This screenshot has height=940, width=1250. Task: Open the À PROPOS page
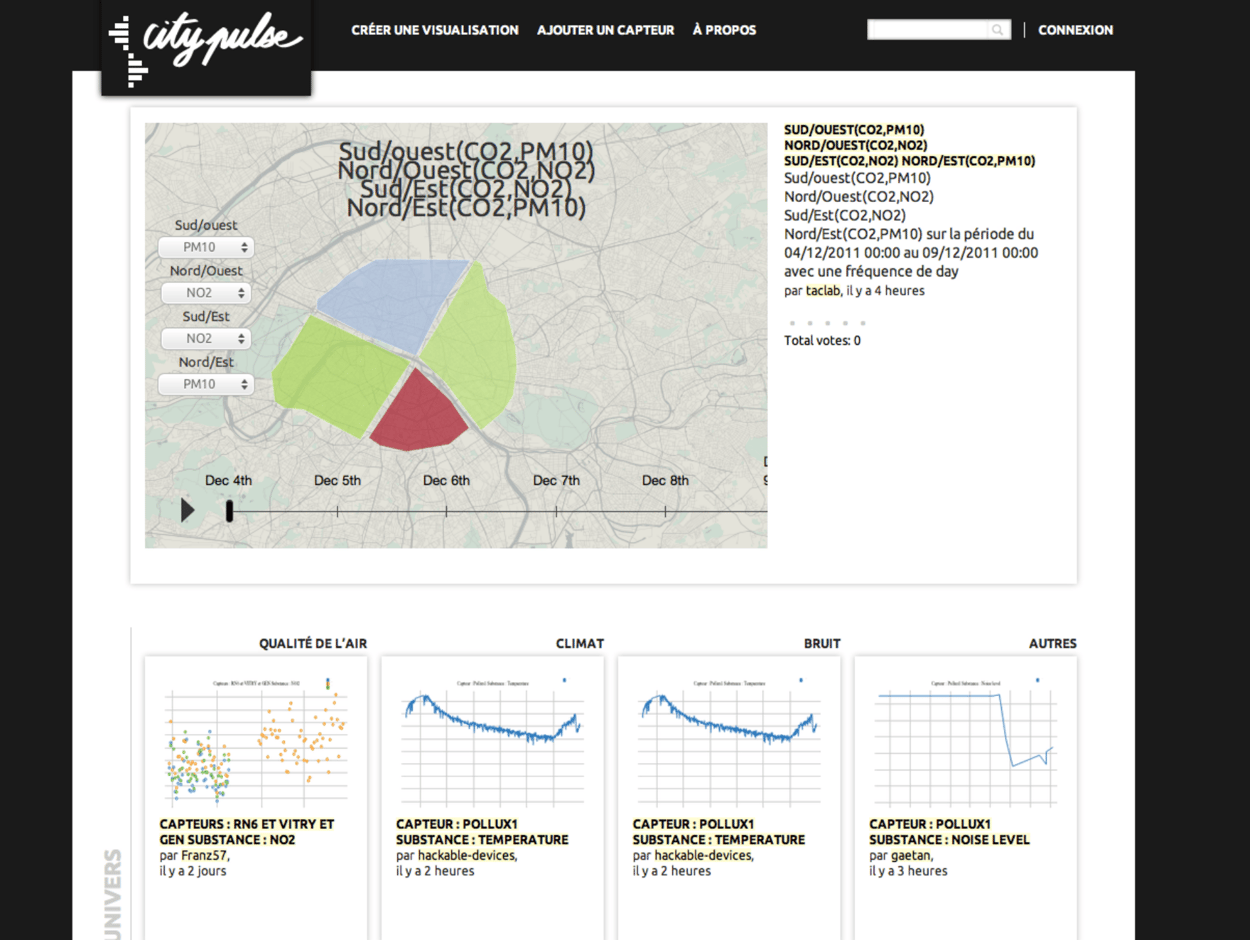pos(723,30)
